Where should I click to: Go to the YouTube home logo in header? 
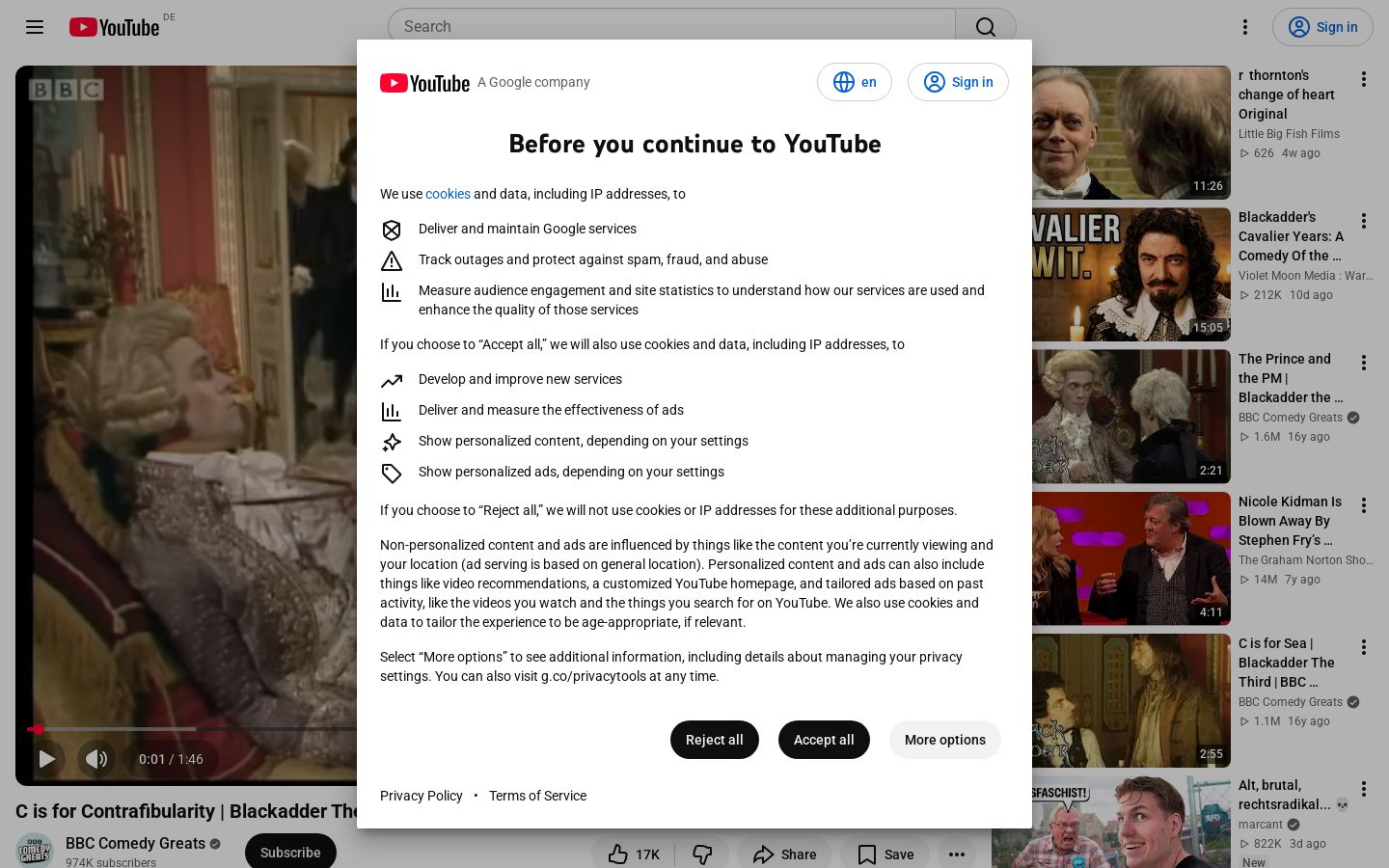[x=114, y=27]
